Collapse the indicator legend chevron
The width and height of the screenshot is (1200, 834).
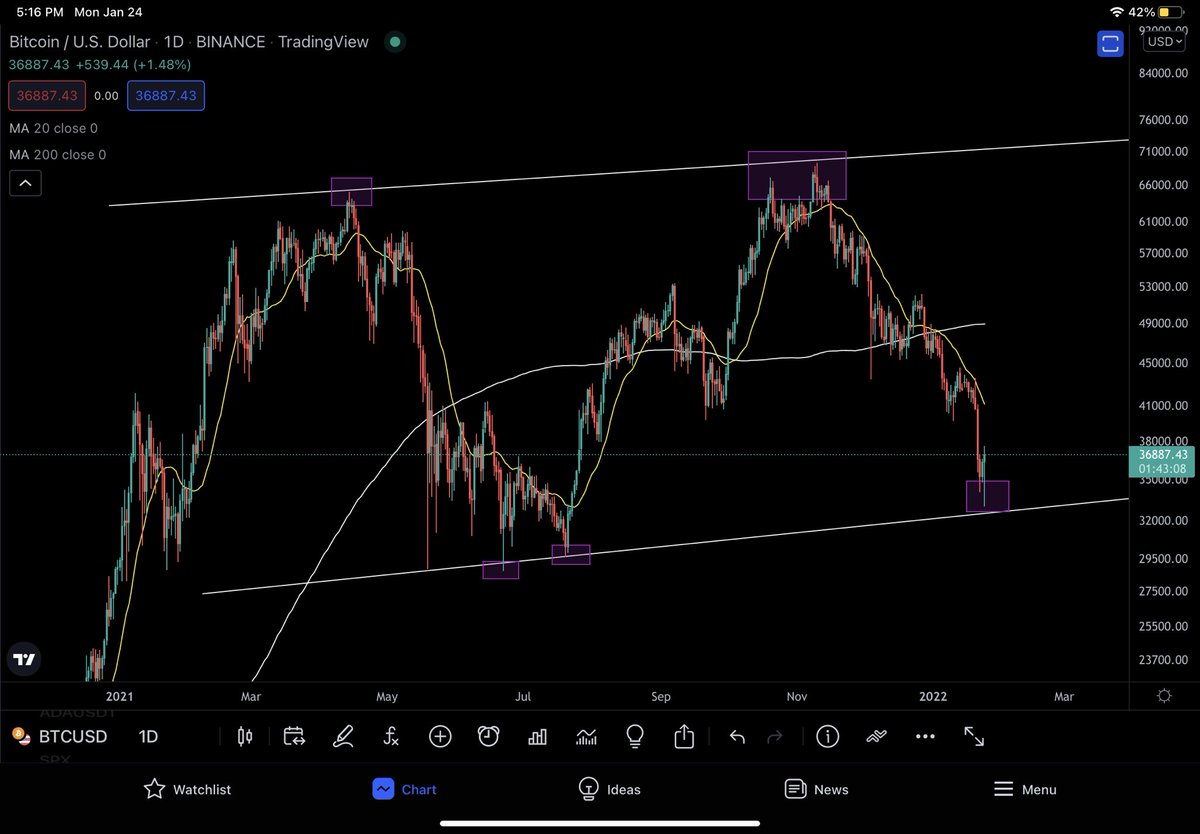(25, 183)
